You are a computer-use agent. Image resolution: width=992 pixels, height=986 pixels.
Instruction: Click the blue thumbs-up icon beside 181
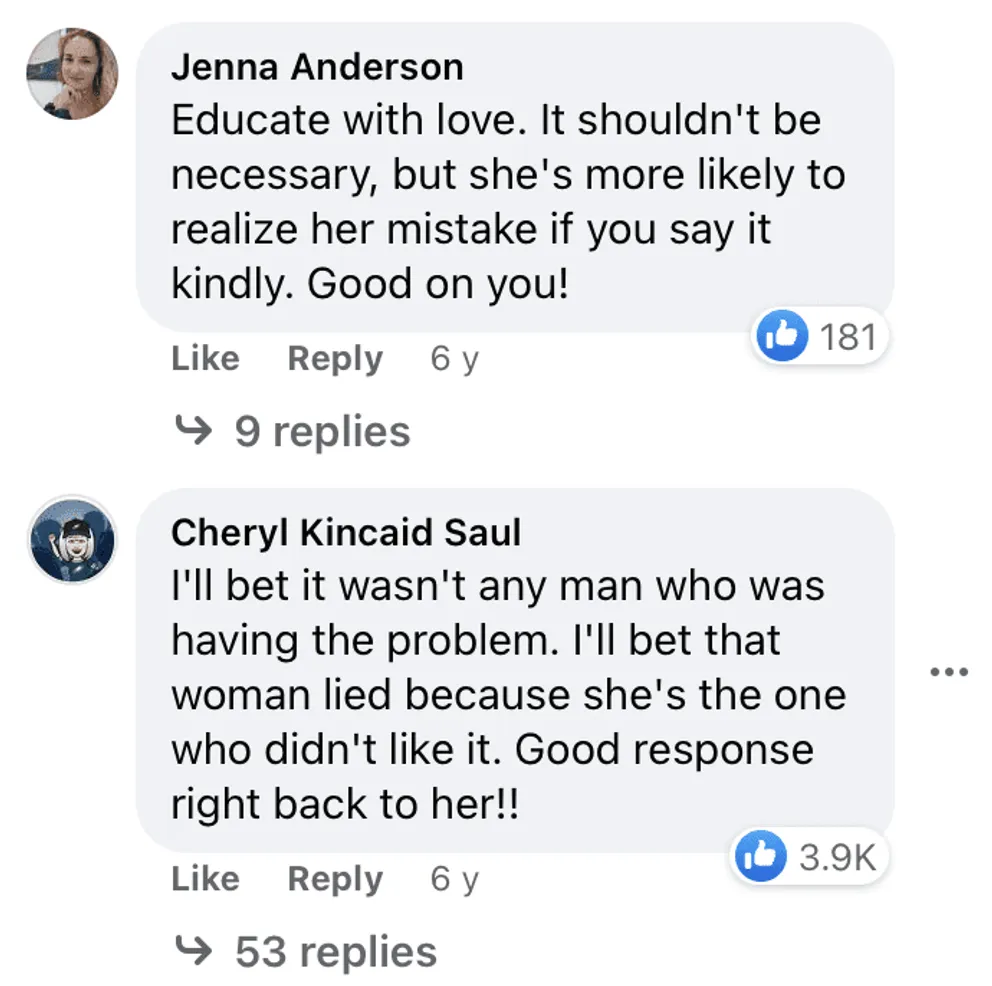(783, 336)
